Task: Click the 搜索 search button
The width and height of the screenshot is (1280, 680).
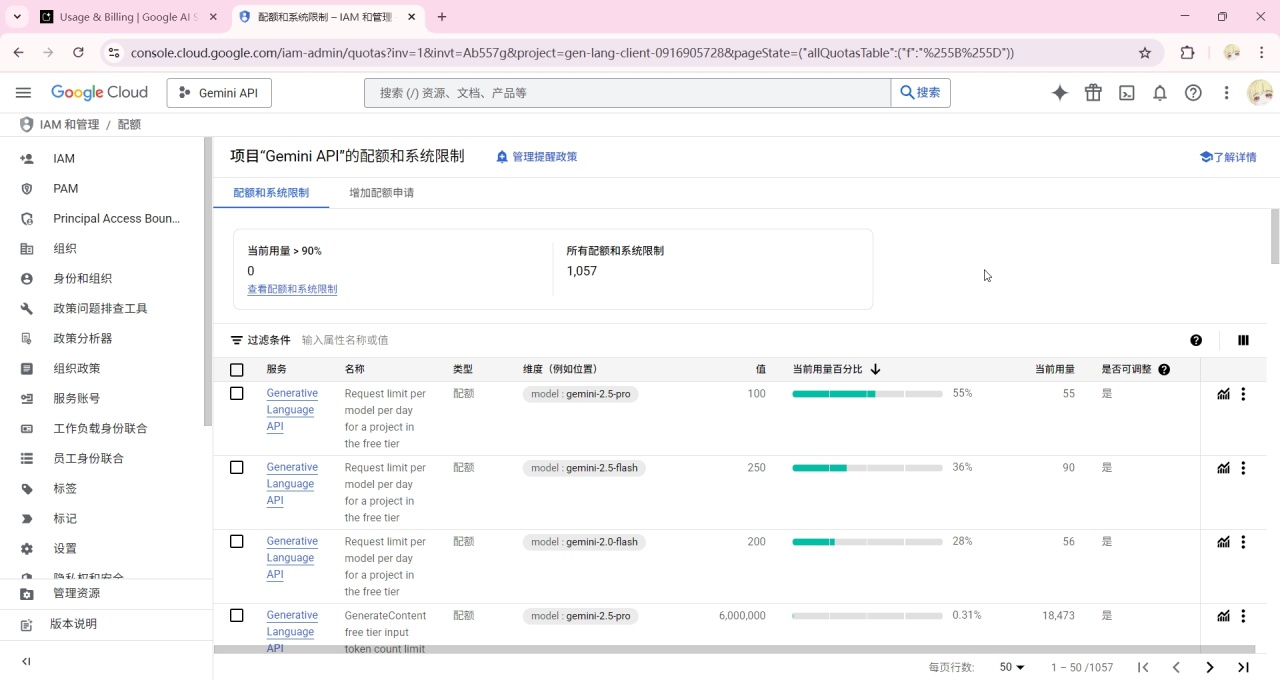Action: pos(920,93)
